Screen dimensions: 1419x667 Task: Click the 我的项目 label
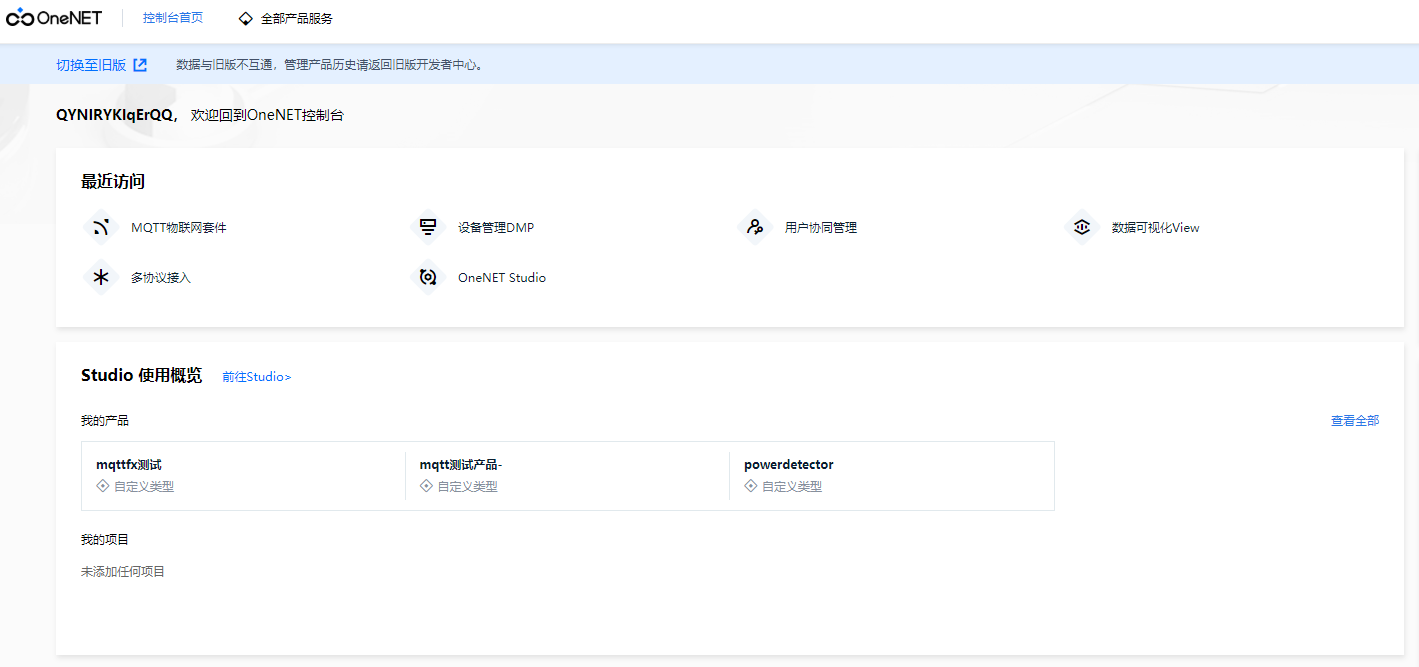pyautogui.click(x=105, y=540)
